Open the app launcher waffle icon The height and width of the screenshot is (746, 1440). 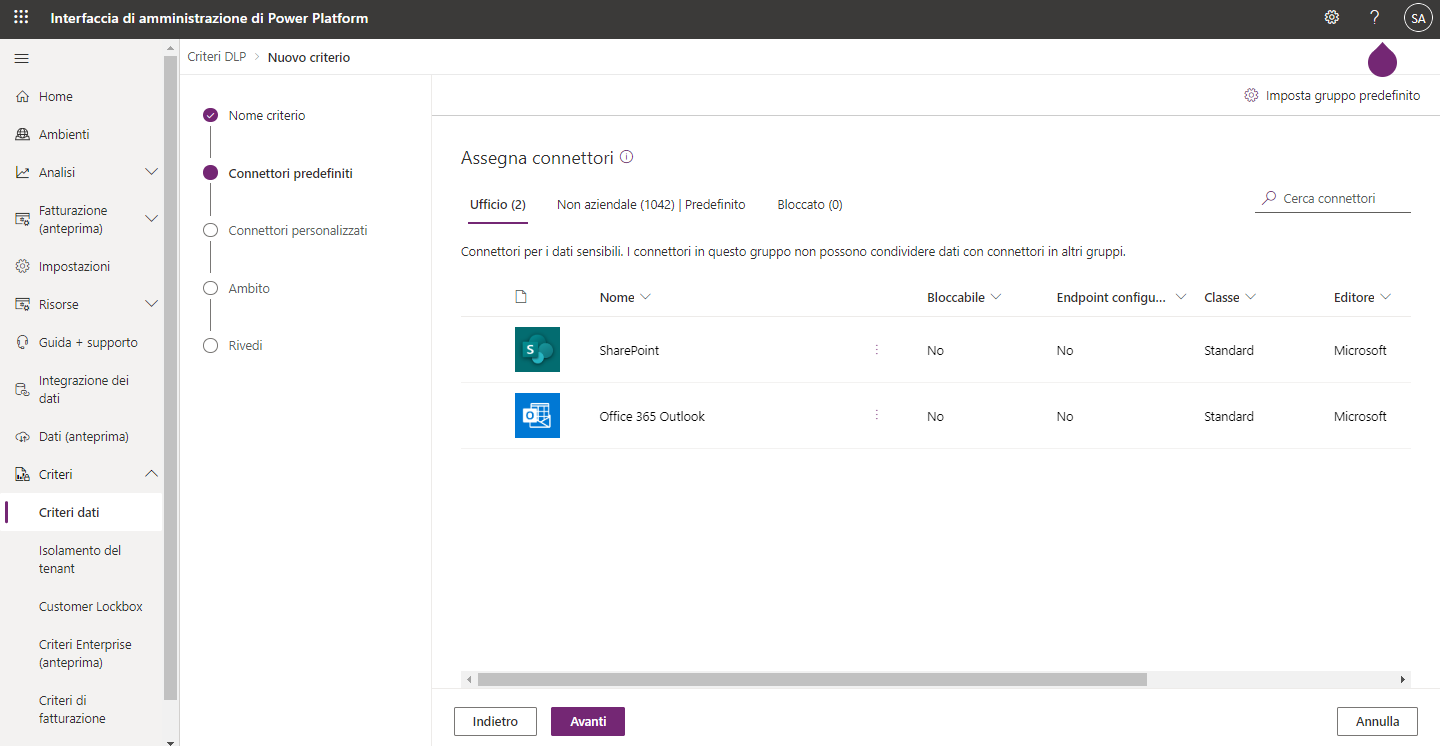(21, 18)
